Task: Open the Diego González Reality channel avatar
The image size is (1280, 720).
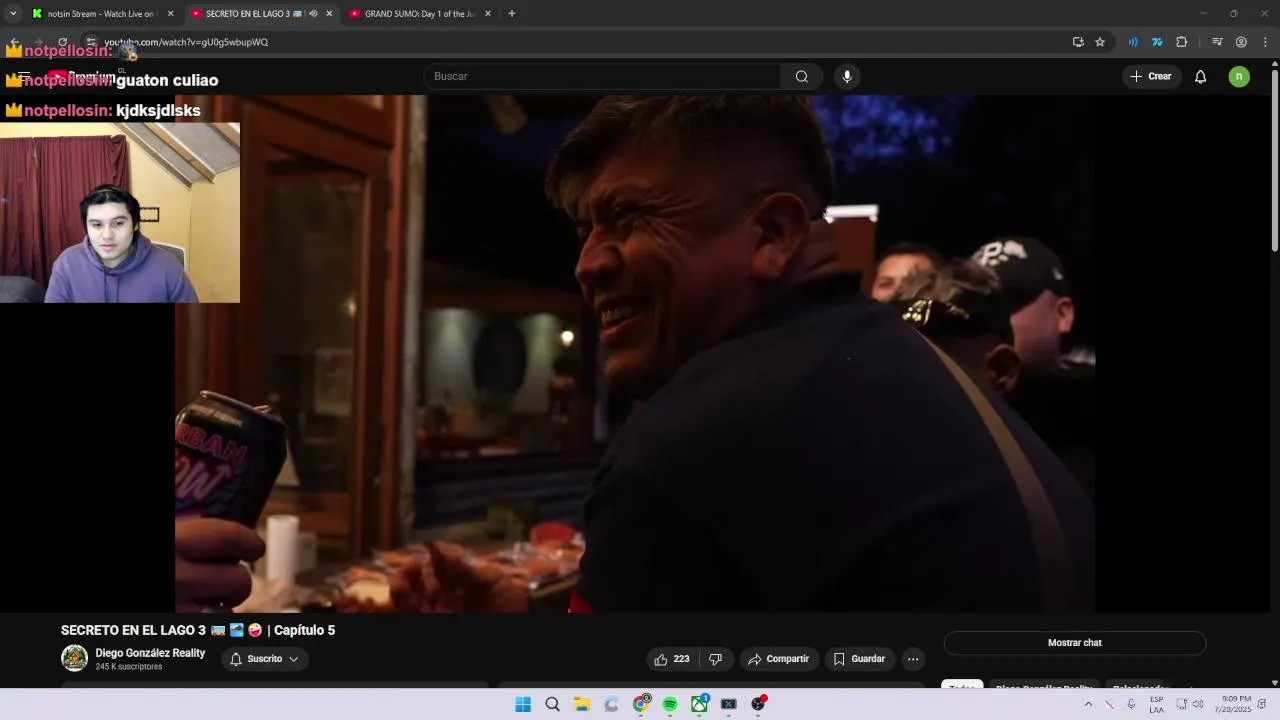Action: [x=74, y=658]
